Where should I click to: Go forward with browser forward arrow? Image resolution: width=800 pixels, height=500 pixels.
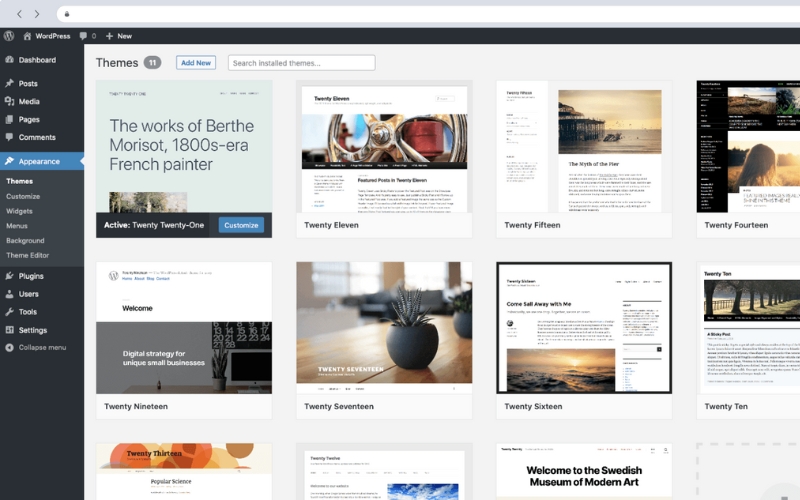coord(37,14)
